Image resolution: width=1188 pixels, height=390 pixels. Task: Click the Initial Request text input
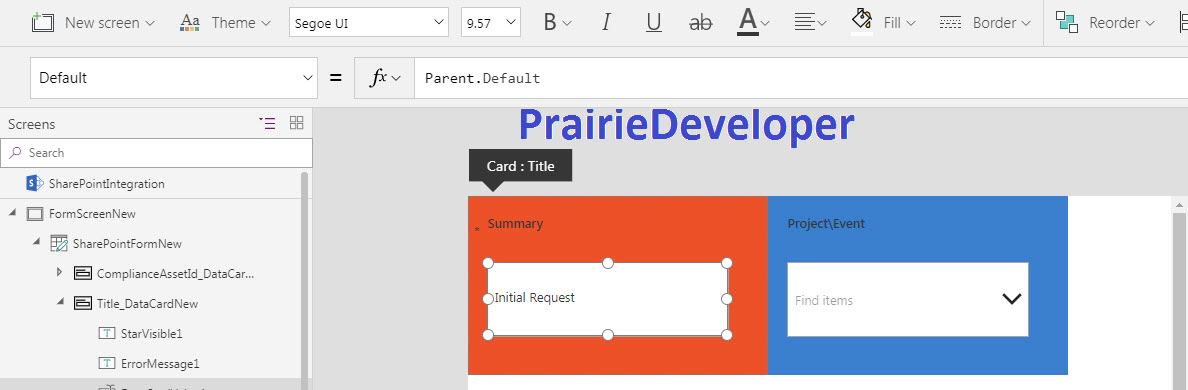[x=607, y=298]
